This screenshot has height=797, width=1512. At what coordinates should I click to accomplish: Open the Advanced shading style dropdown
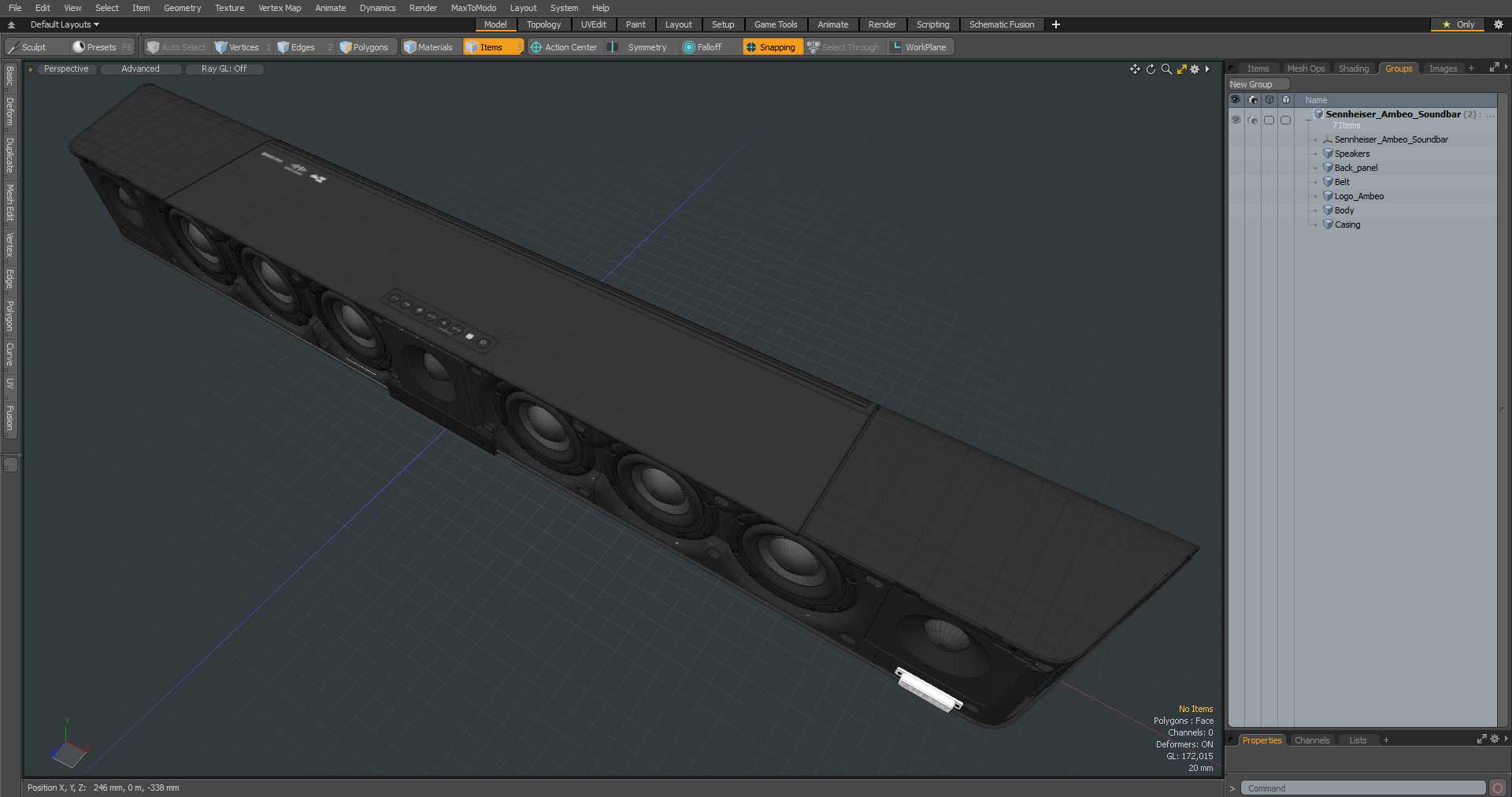141,69
